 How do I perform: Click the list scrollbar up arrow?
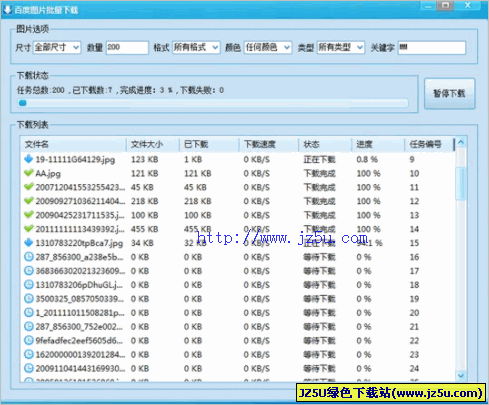click(461, 143)
